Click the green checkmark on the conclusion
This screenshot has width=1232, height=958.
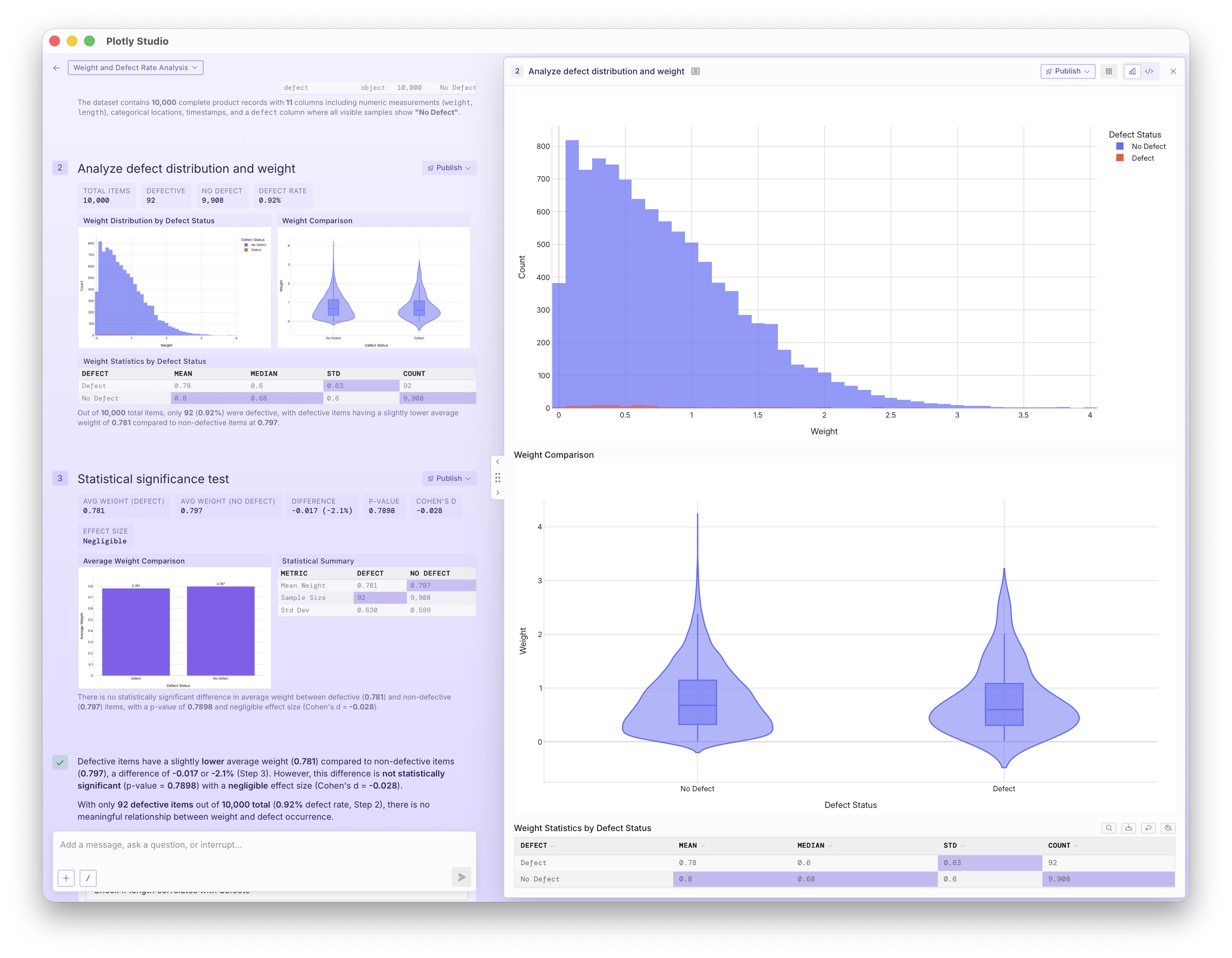click(x=60, y=762)
